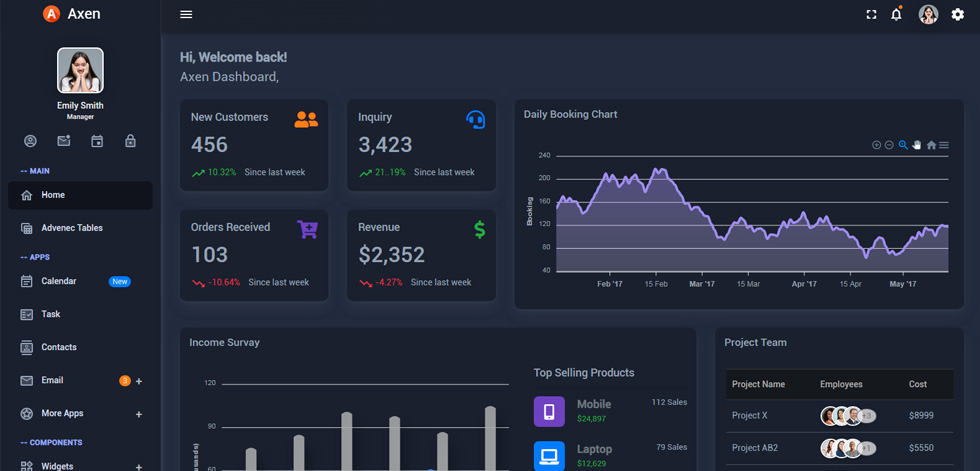Image resolution: width=980 pixels, height=471 pixels.
Task: Open settings gear in top bar
Action: pyautogui.click(x=958, y=14)
